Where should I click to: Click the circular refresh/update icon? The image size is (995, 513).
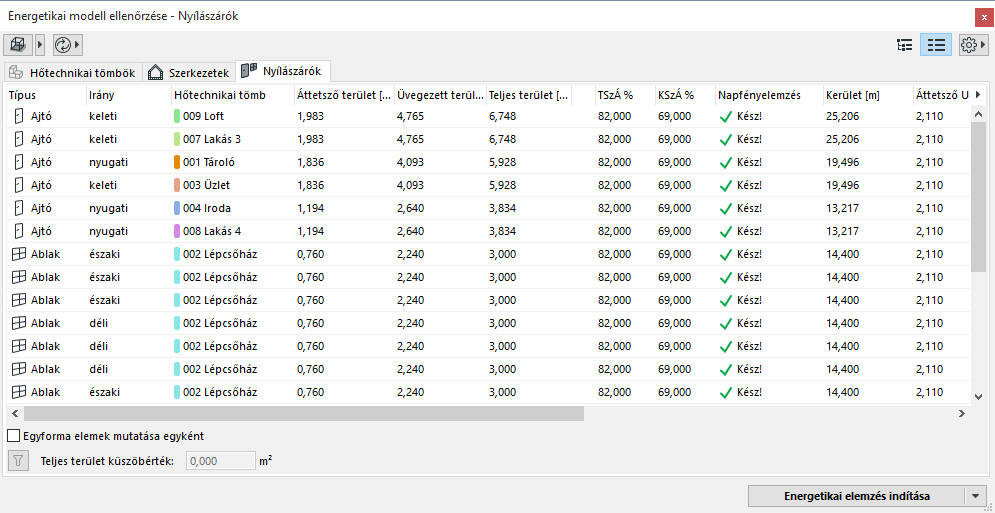pyautogui.click(x=62, y=45)
